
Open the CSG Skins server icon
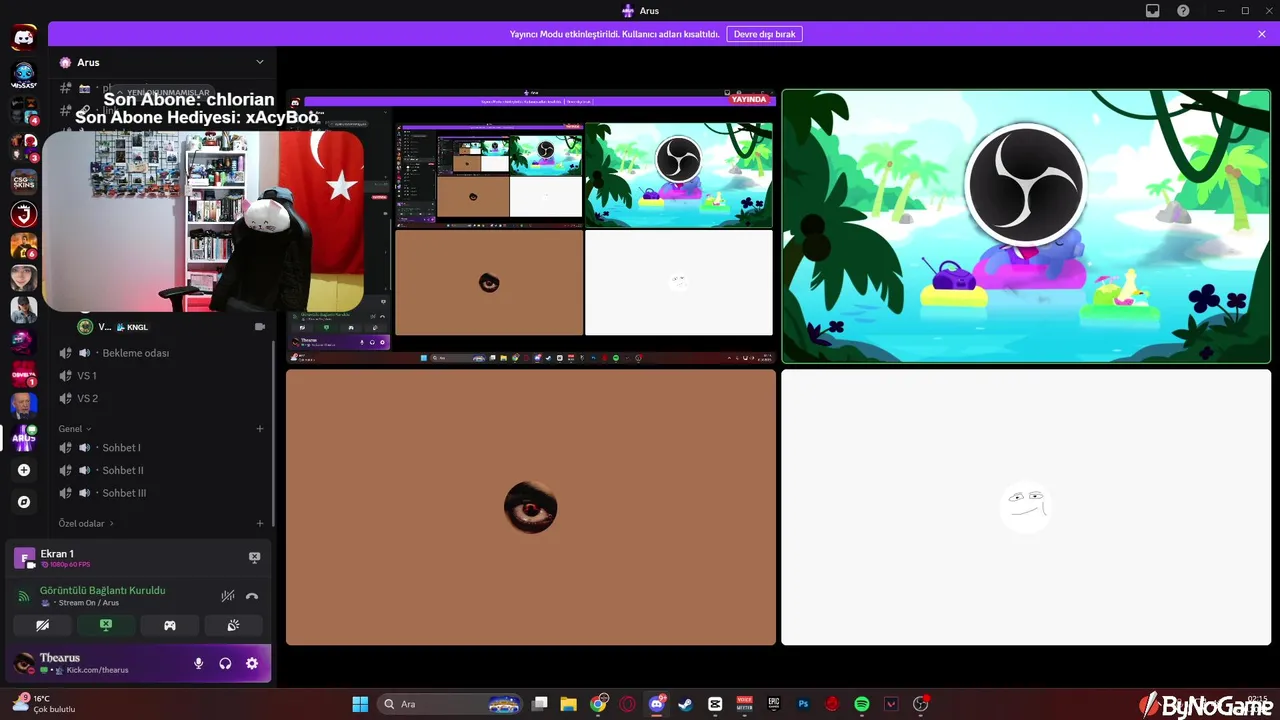[24, 181]
